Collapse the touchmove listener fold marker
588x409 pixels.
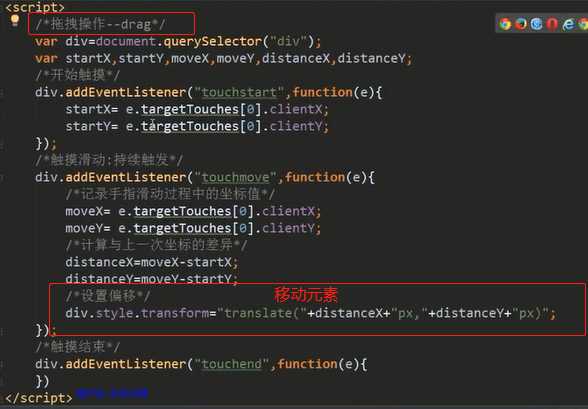(2, 177)
